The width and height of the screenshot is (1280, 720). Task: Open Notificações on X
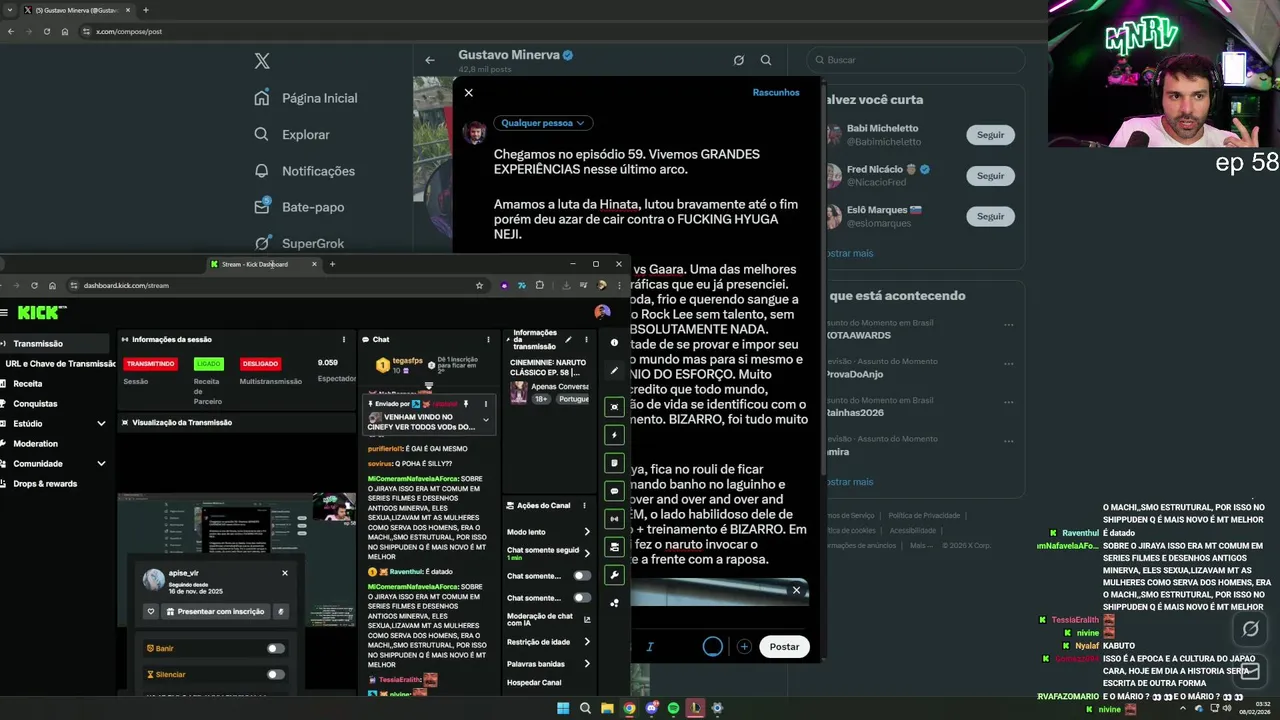click(304, 171)
